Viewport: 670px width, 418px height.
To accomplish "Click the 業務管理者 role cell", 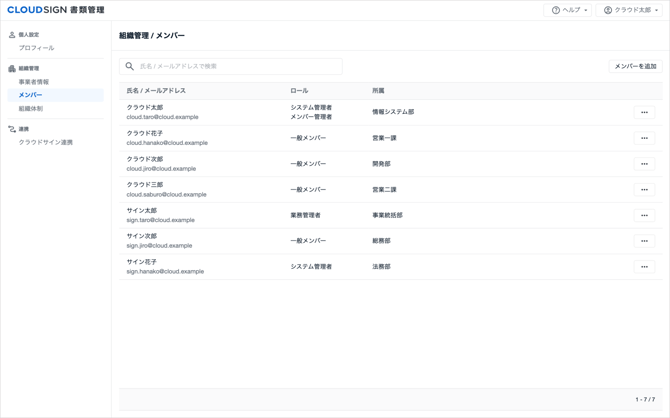I will [x=305, y=215].
